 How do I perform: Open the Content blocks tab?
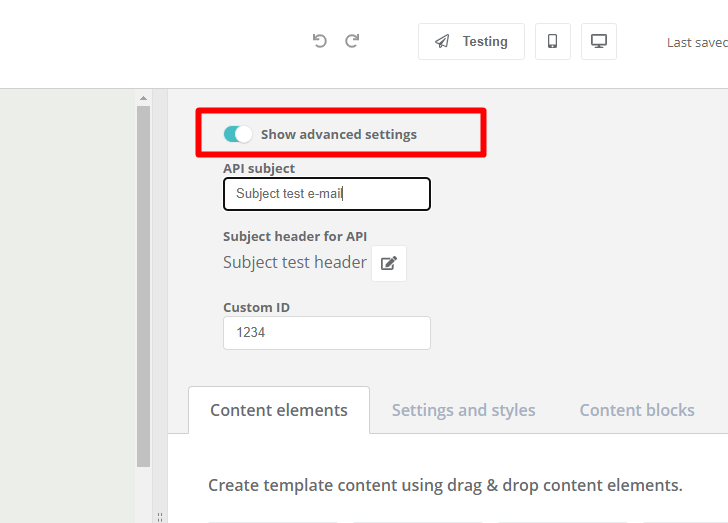[637, 410]
